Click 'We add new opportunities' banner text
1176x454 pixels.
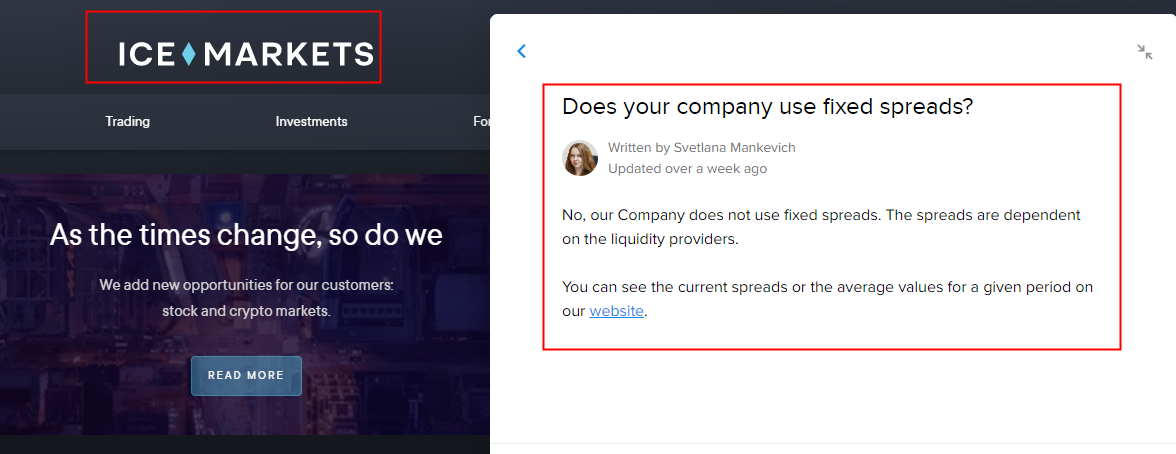(246, 286)
